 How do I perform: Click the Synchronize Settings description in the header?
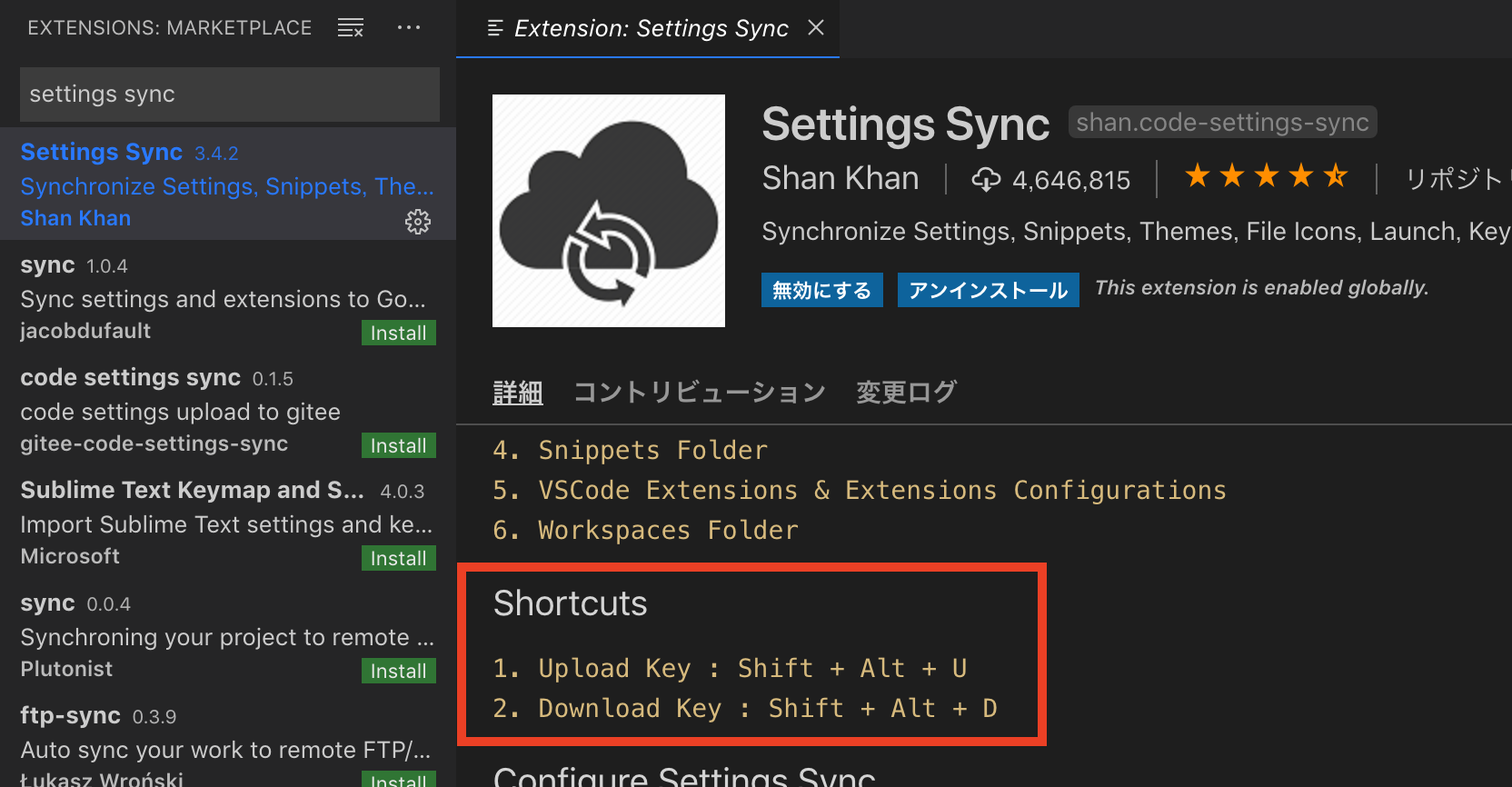tap(1136, 232)
